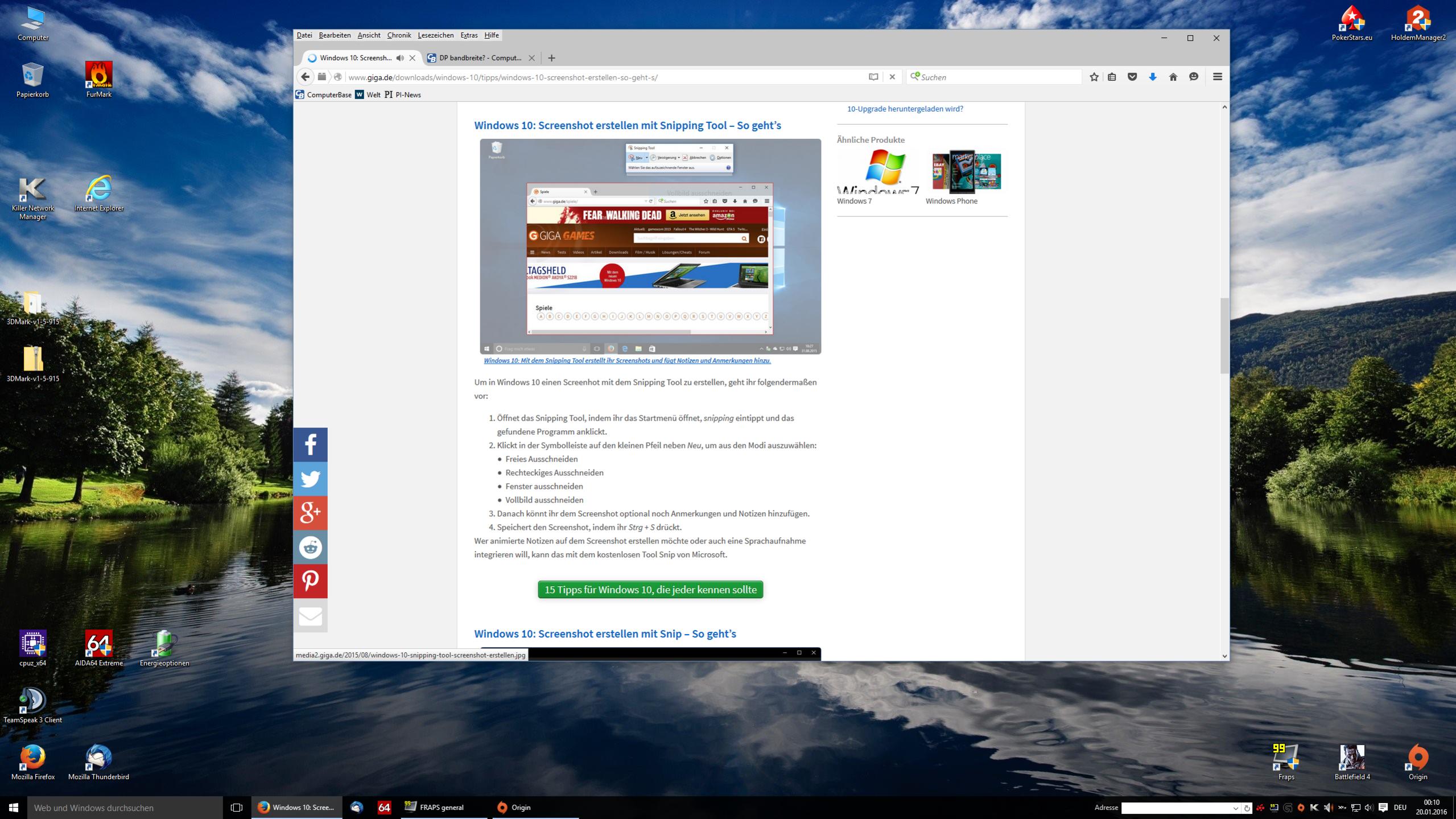
Task: Select the TeamSpeak 3 Client desktop icon
Action: [x=33, y=705]
